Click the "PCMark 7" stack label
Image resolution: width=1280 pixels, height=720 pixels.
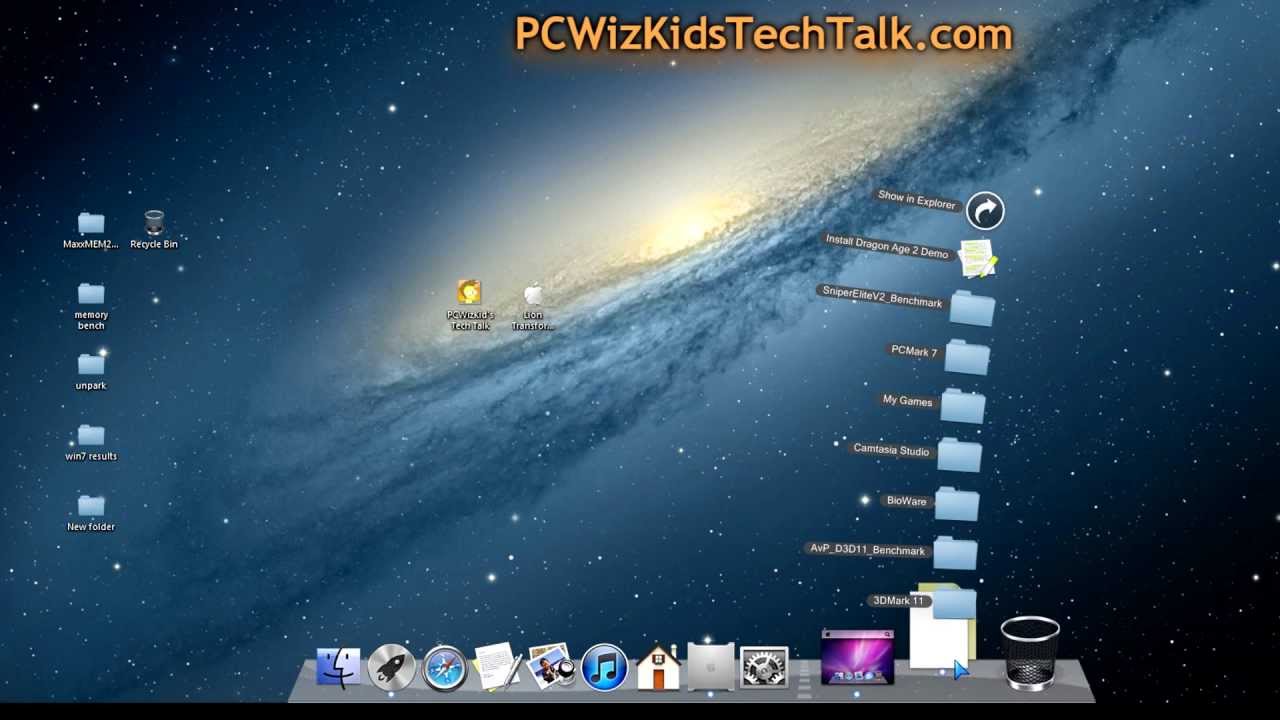(x=914, y=351)
